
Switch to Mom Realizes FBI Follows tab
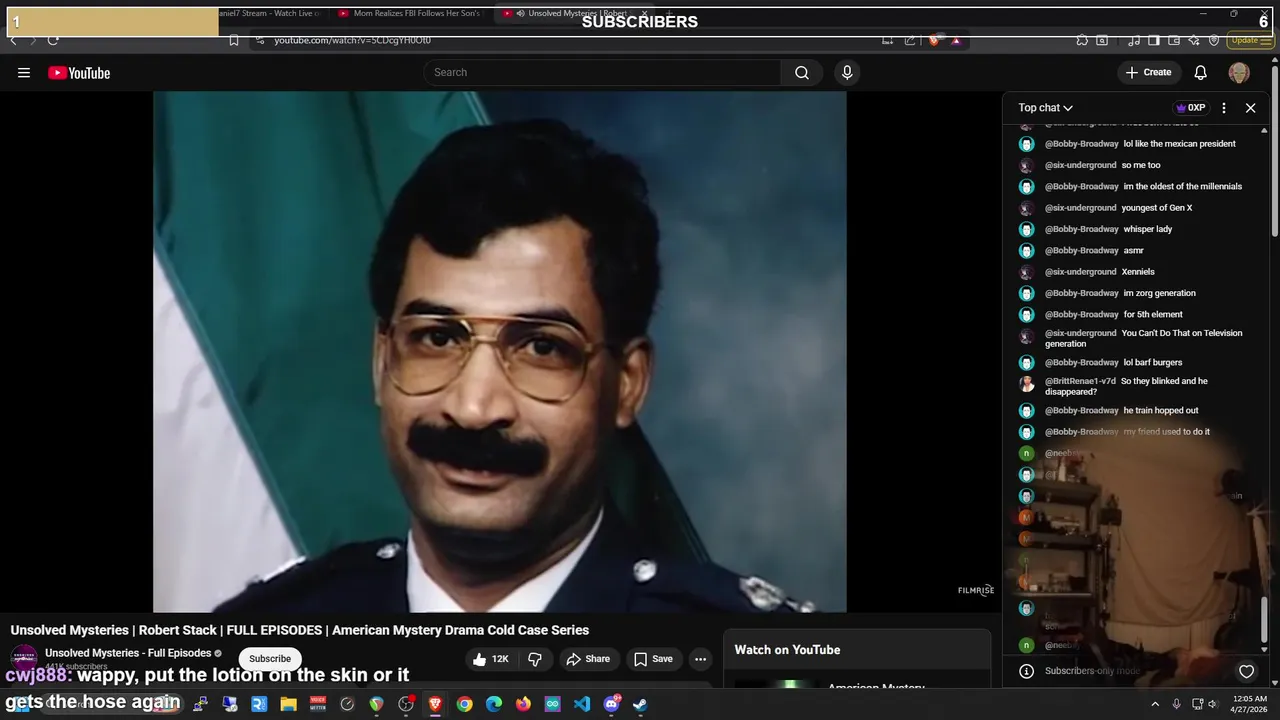pos(409,14)
